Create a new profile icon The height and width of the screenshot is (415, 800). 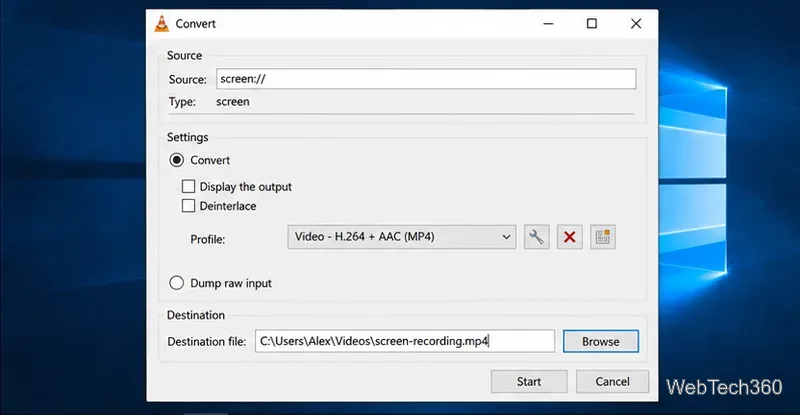coord(603,237)
